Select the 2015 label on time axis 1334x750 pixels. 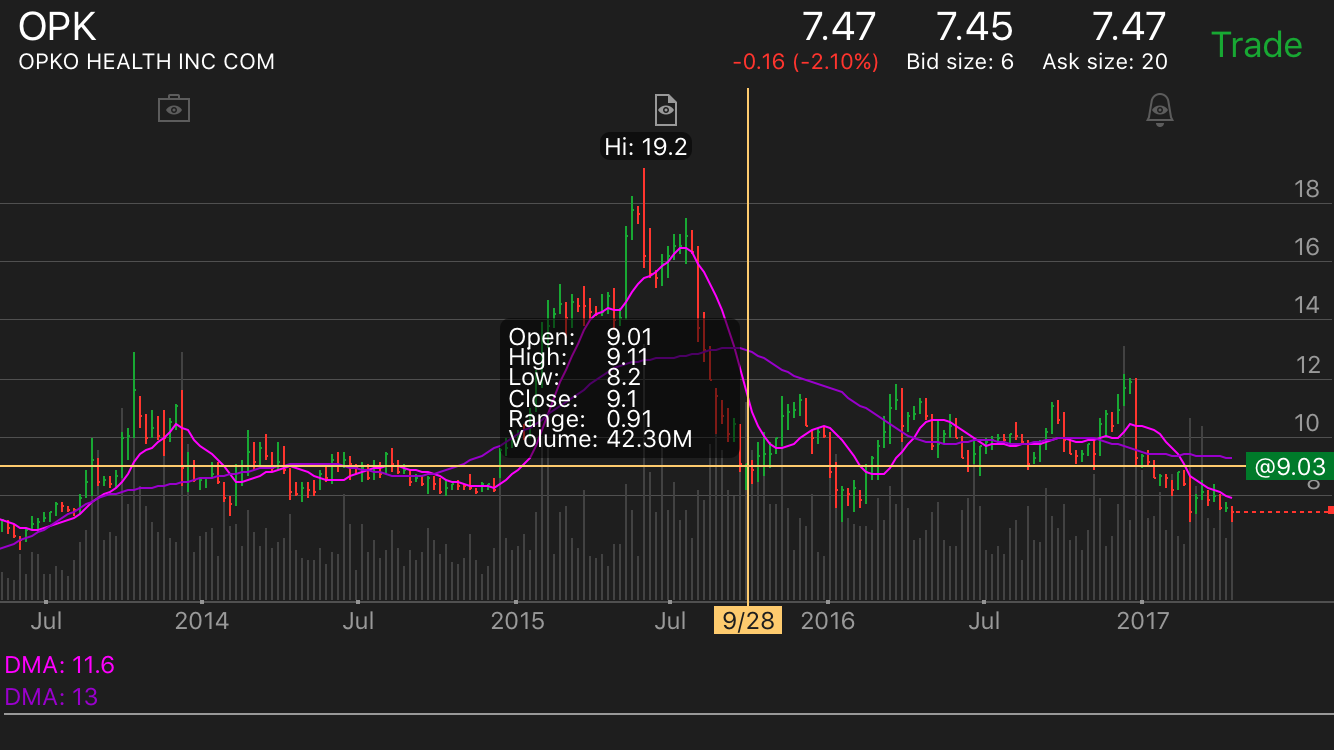[x=517, y=621]
